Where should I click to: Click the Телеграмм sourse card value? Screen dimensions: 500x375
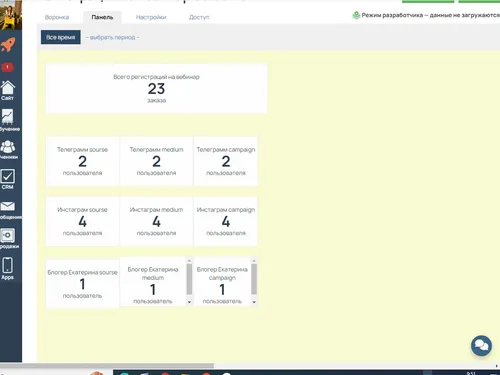[x=82, y=162]
